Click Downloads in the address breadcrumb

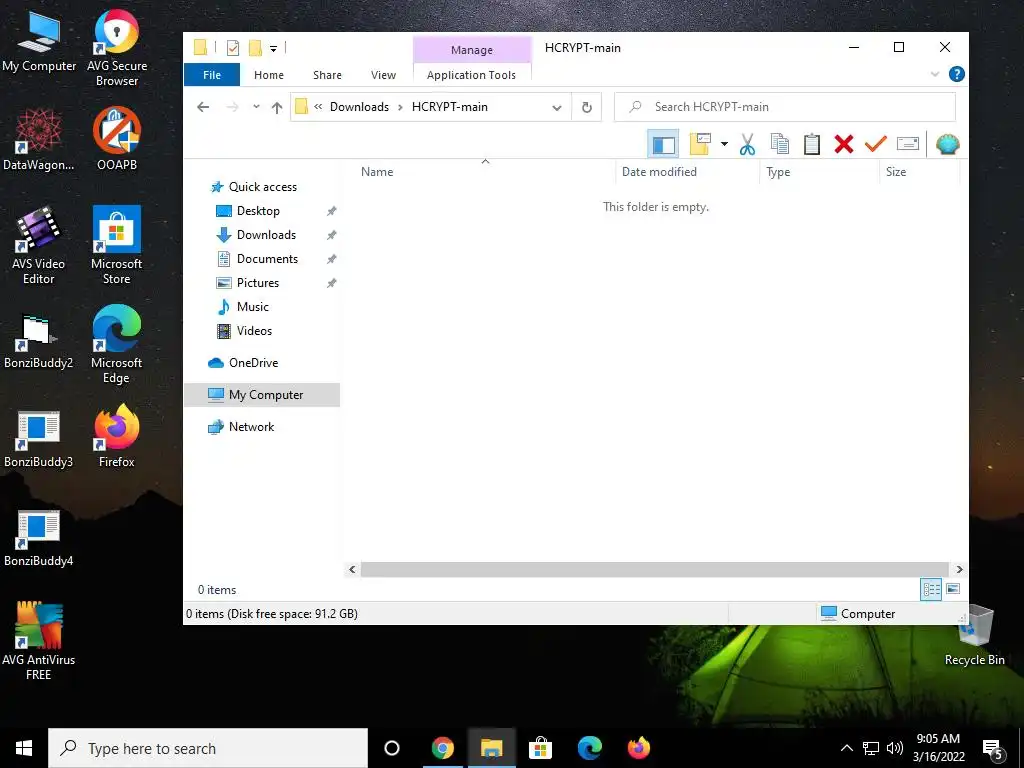359,107
